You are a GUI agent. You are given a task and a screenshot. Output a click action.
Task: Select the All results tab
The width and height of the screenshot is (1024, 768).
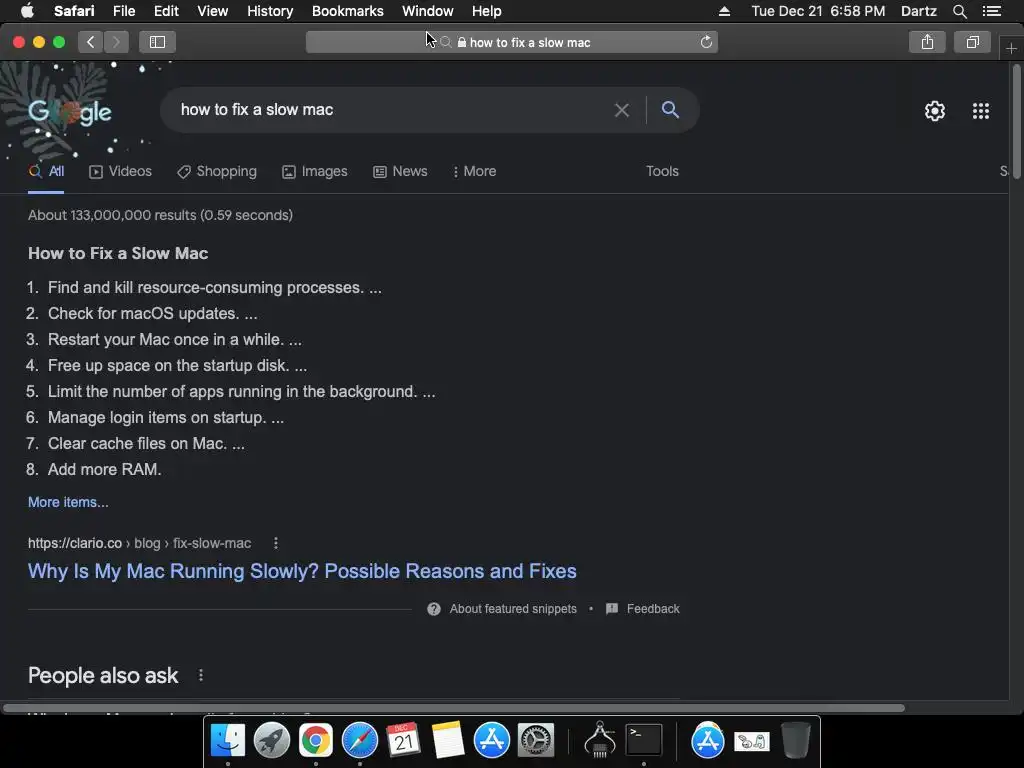tap(46, 172)
